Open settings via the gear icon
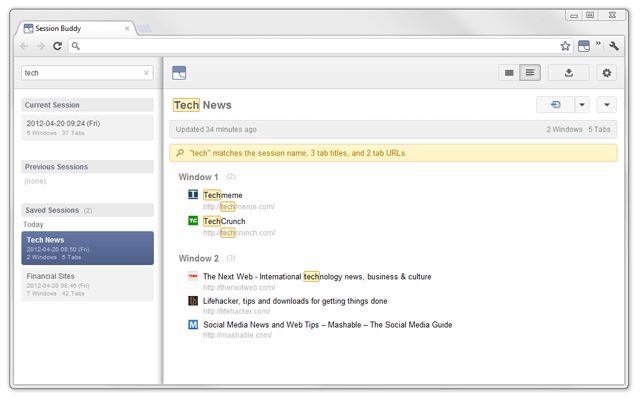 click(x=607, y=73)
